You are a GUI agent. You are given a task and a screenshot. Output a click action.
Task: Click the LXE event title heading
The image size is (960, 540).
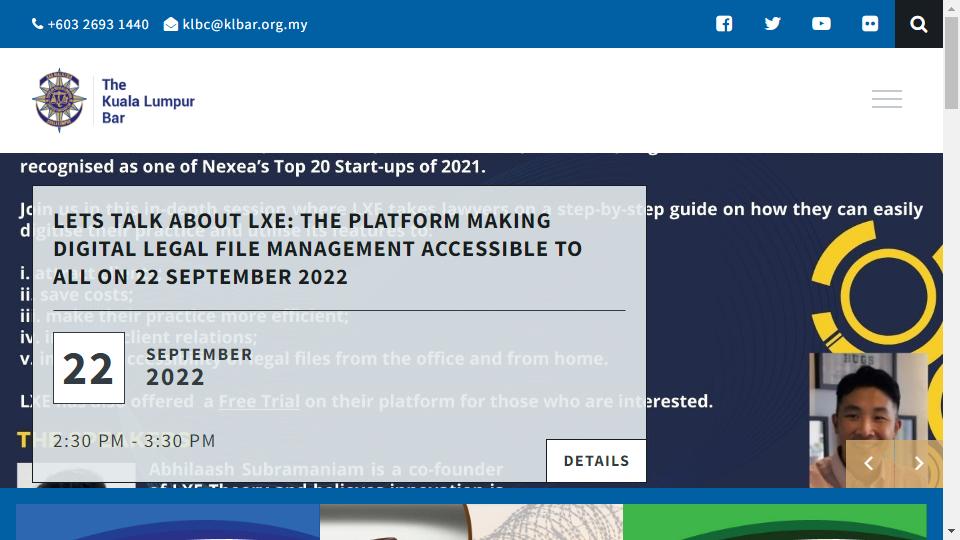317,249
